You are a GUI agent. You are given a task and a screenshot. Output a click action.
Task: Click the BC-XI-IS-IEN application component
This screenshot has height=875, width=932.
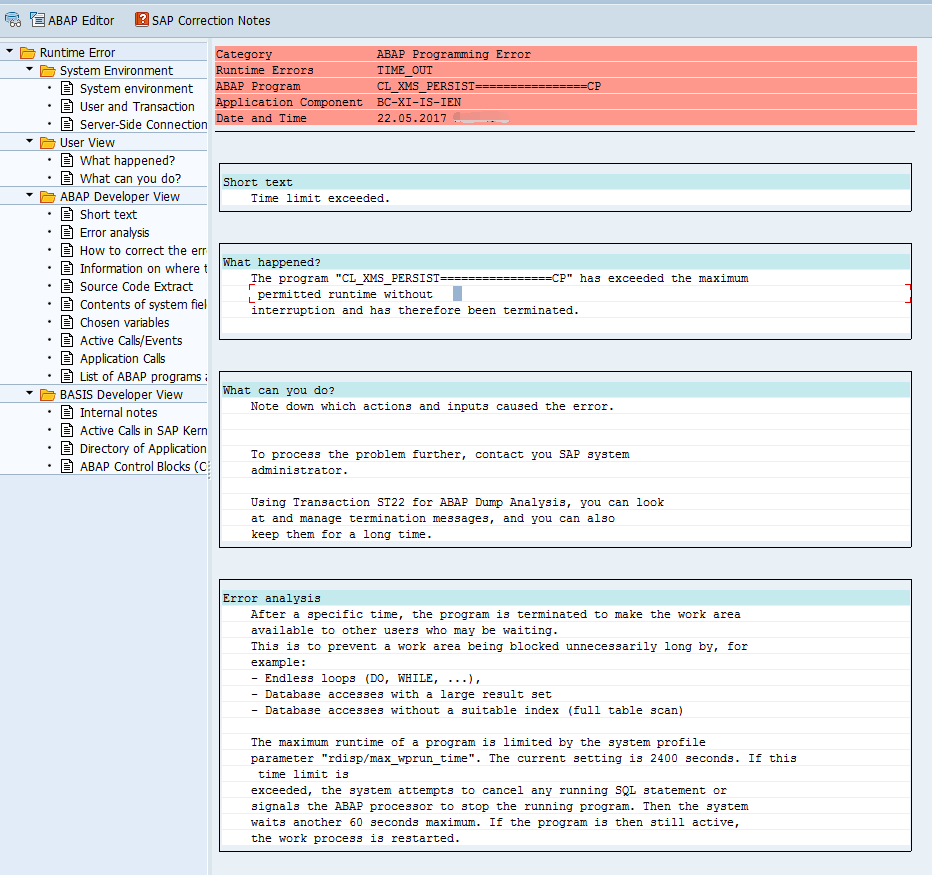pos(419,102)
